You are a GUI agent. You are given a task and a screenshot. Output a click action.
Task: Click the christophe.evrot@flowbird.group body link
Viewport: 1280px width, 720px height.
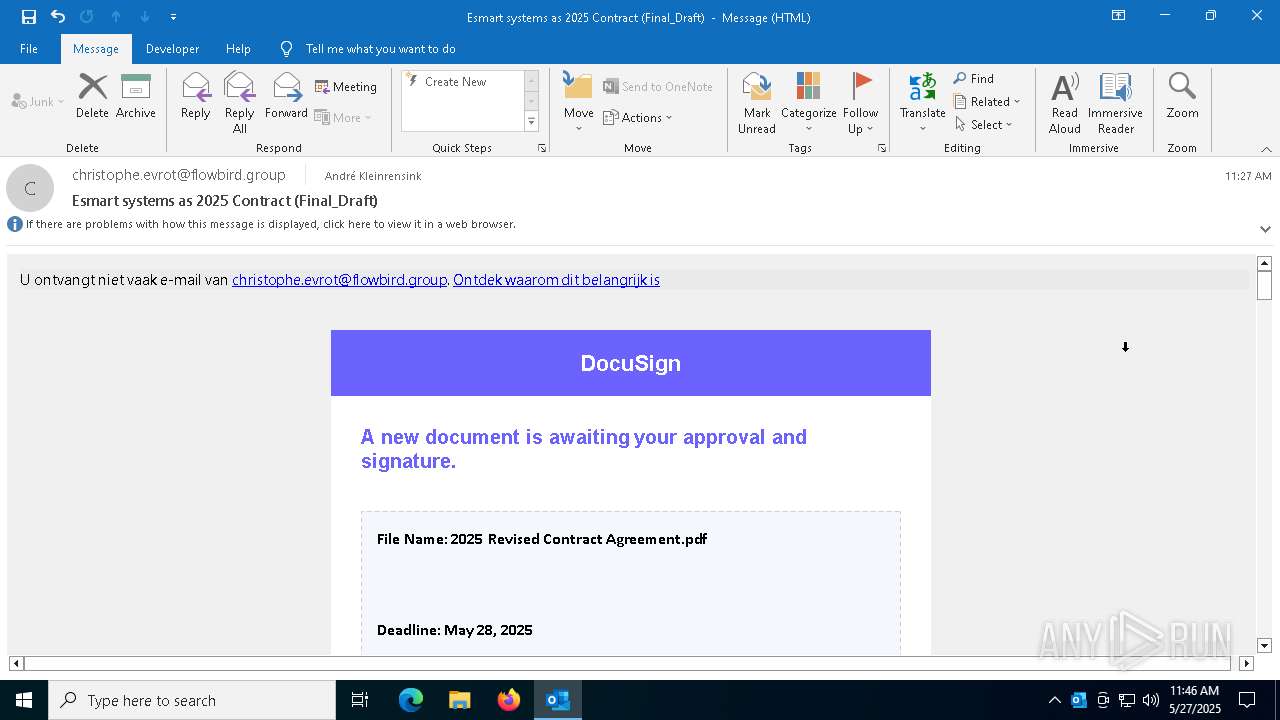click(x=339, y=280)
